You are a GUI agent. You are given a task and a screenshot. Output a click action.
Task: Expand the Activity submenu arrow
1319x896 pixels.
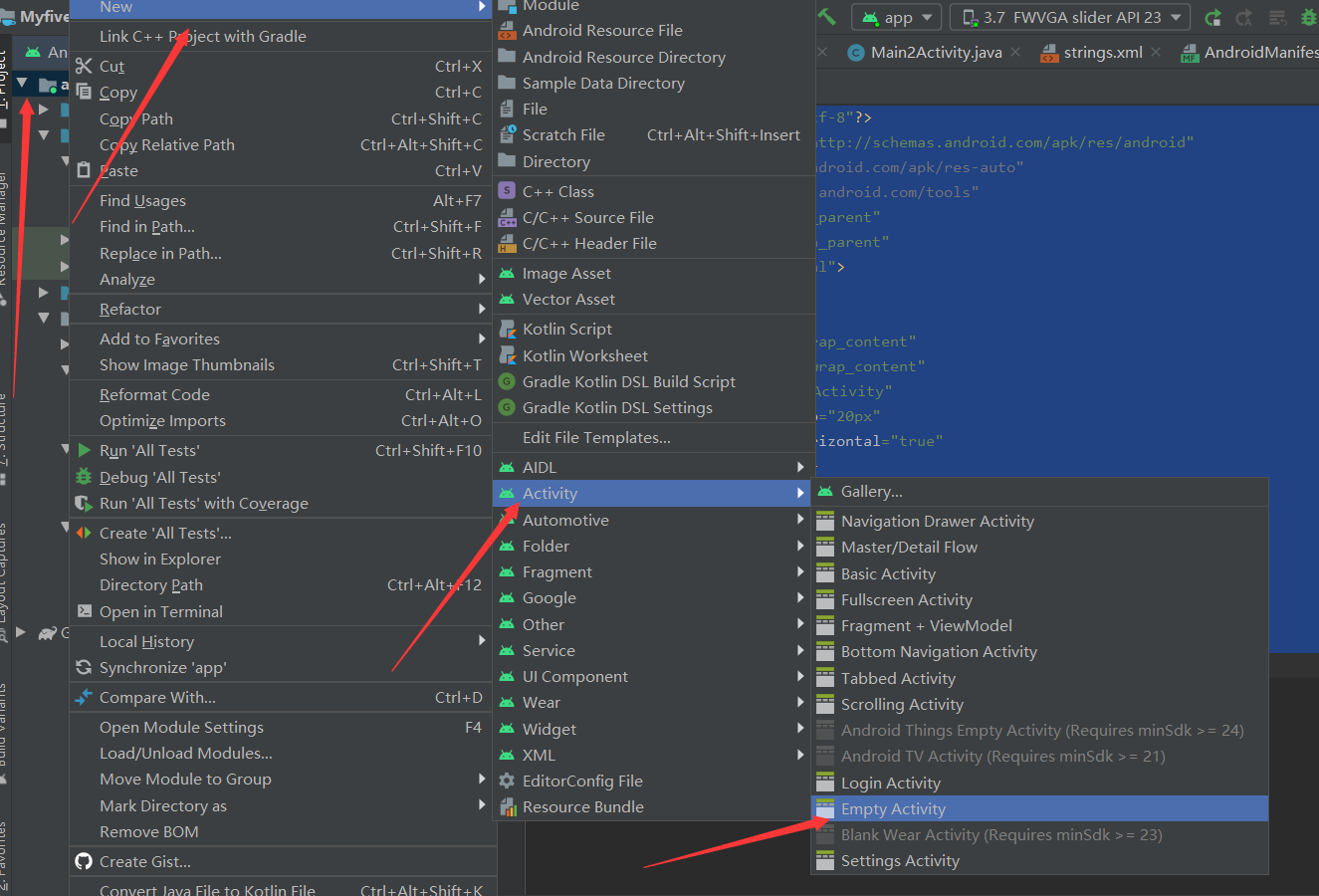pyautogui.click(x=800, y=493)
